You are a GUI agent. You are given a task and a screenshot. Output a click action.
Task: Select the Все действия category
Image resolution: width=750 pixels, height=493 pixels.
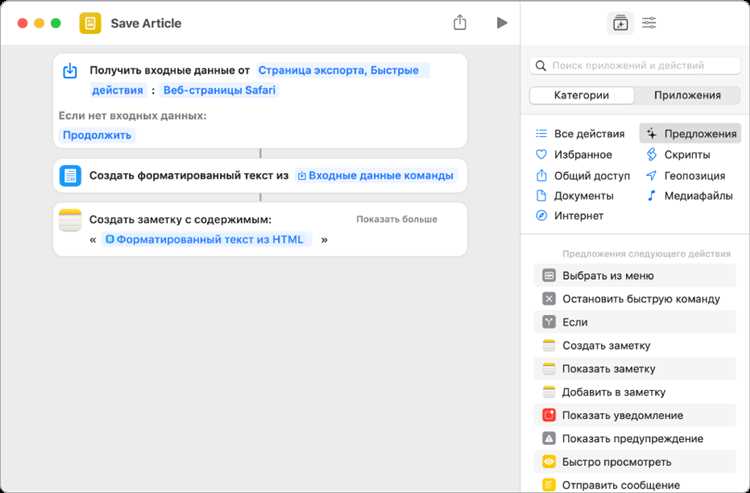coord(580,133)
